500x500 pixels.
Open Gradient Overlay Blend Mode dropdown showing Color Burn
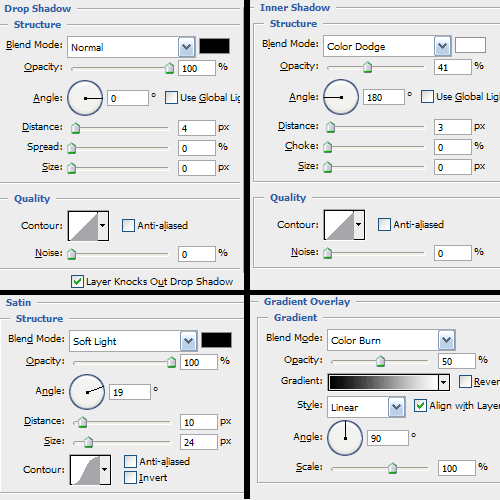391,340
